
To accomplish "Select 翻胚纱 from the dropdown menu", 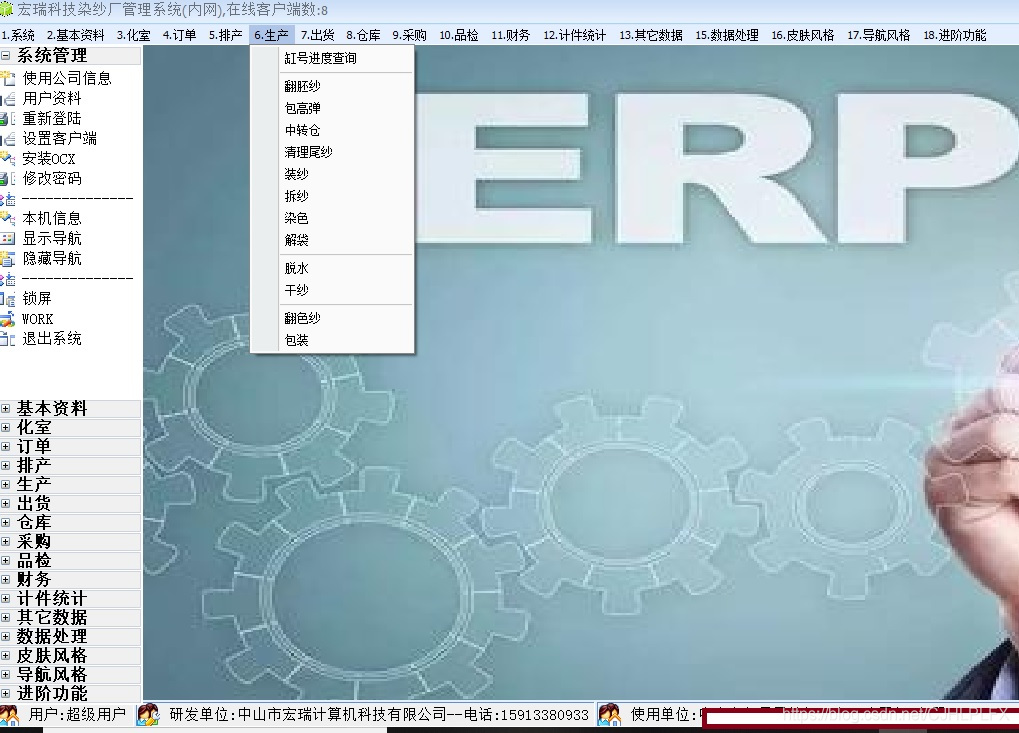I will tap(332, 86).
